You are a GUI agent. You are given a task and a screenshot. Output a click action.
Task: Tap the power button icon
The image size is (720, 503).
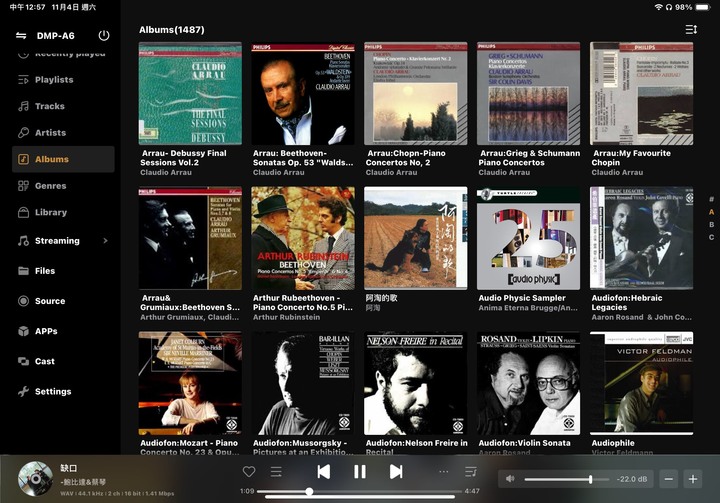[104, 35]
